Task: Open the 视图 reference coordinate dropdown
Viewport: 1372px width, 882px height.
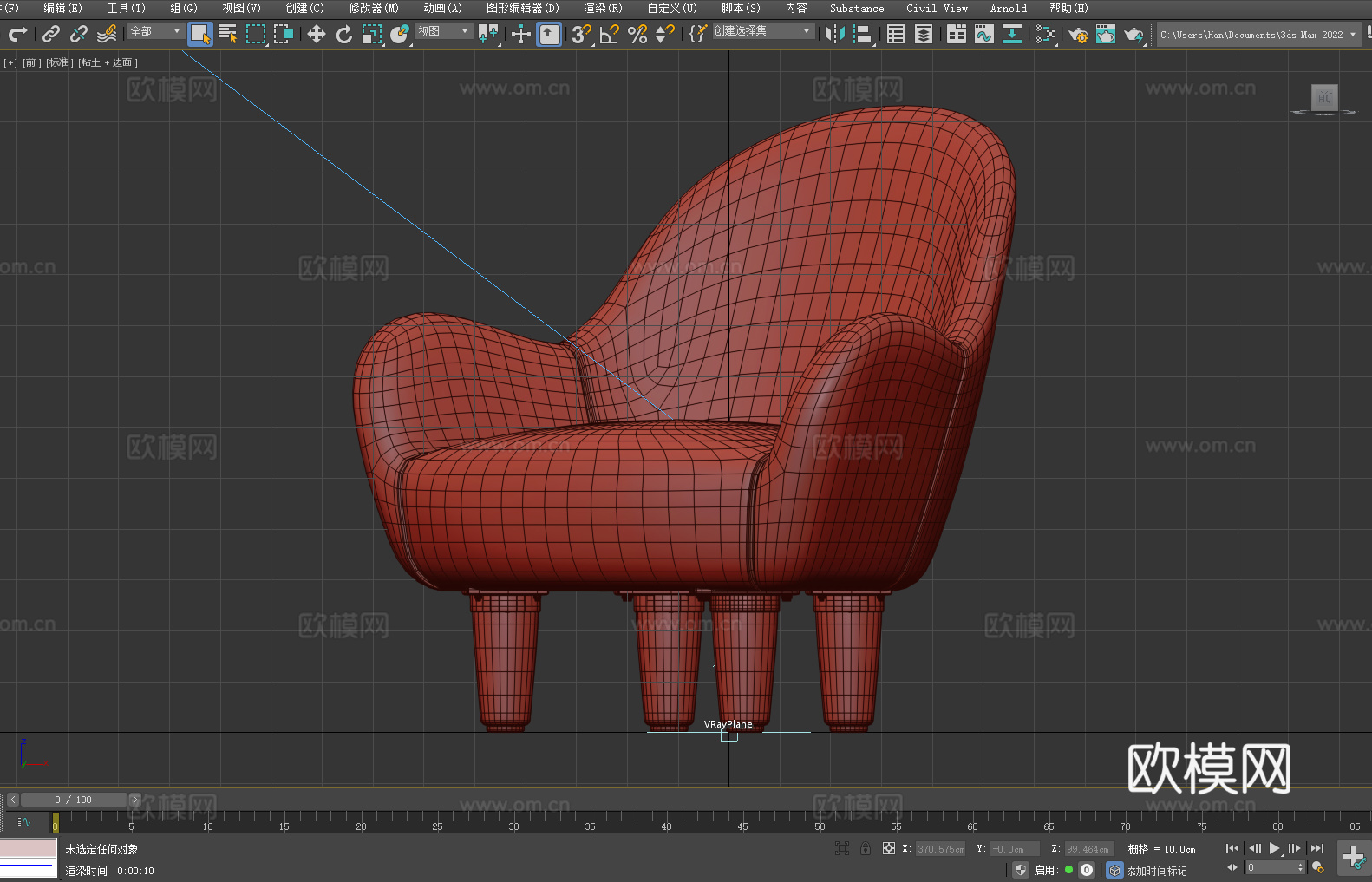Action: click(443, 31)
